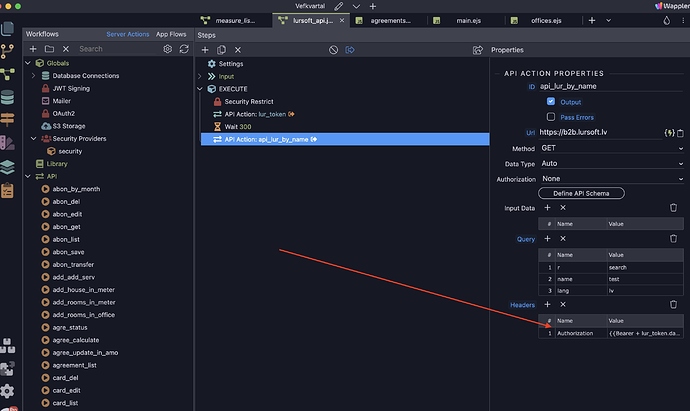Open project dropdown chevron beside Vefkvartal
690x411 pixels.
[356, 6]
